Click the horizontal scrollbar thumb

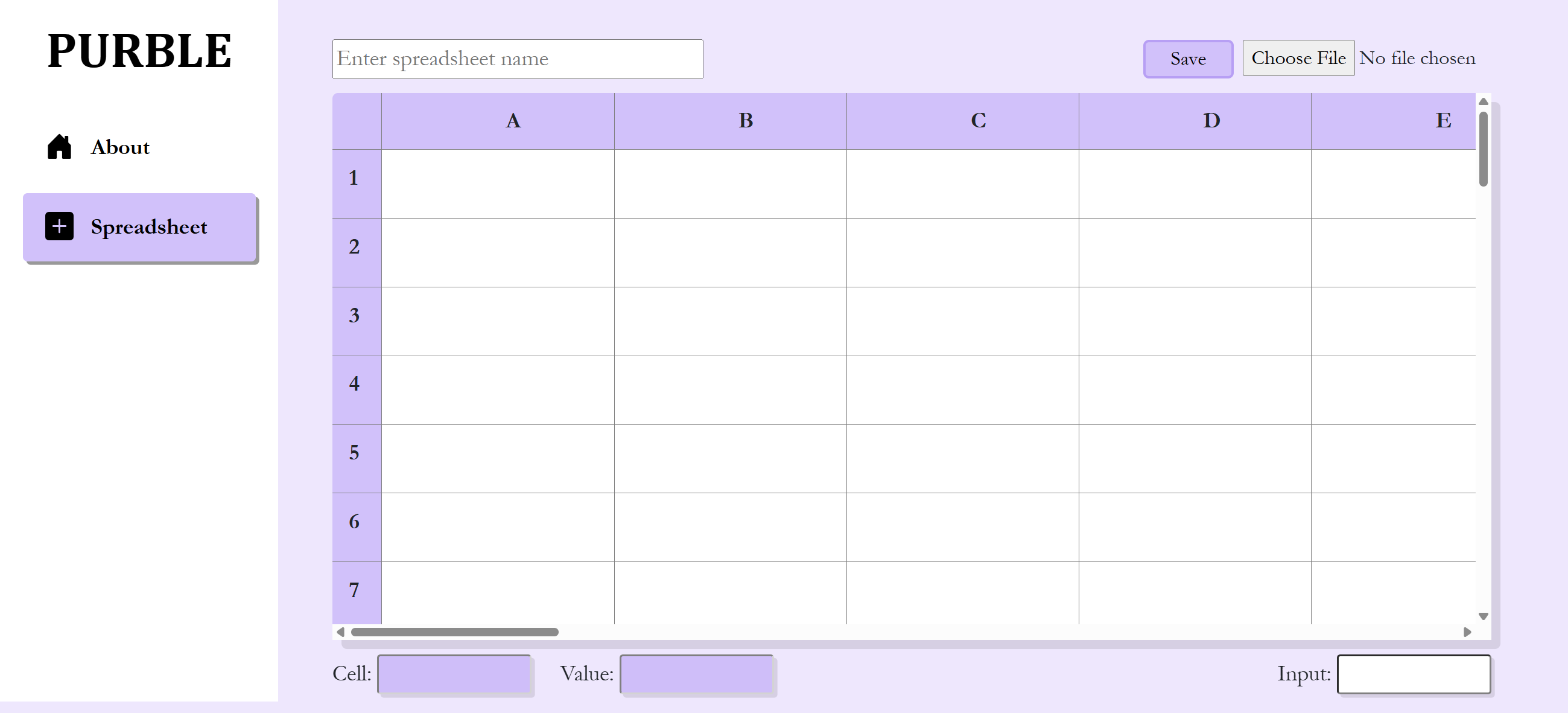click(454, 632)
